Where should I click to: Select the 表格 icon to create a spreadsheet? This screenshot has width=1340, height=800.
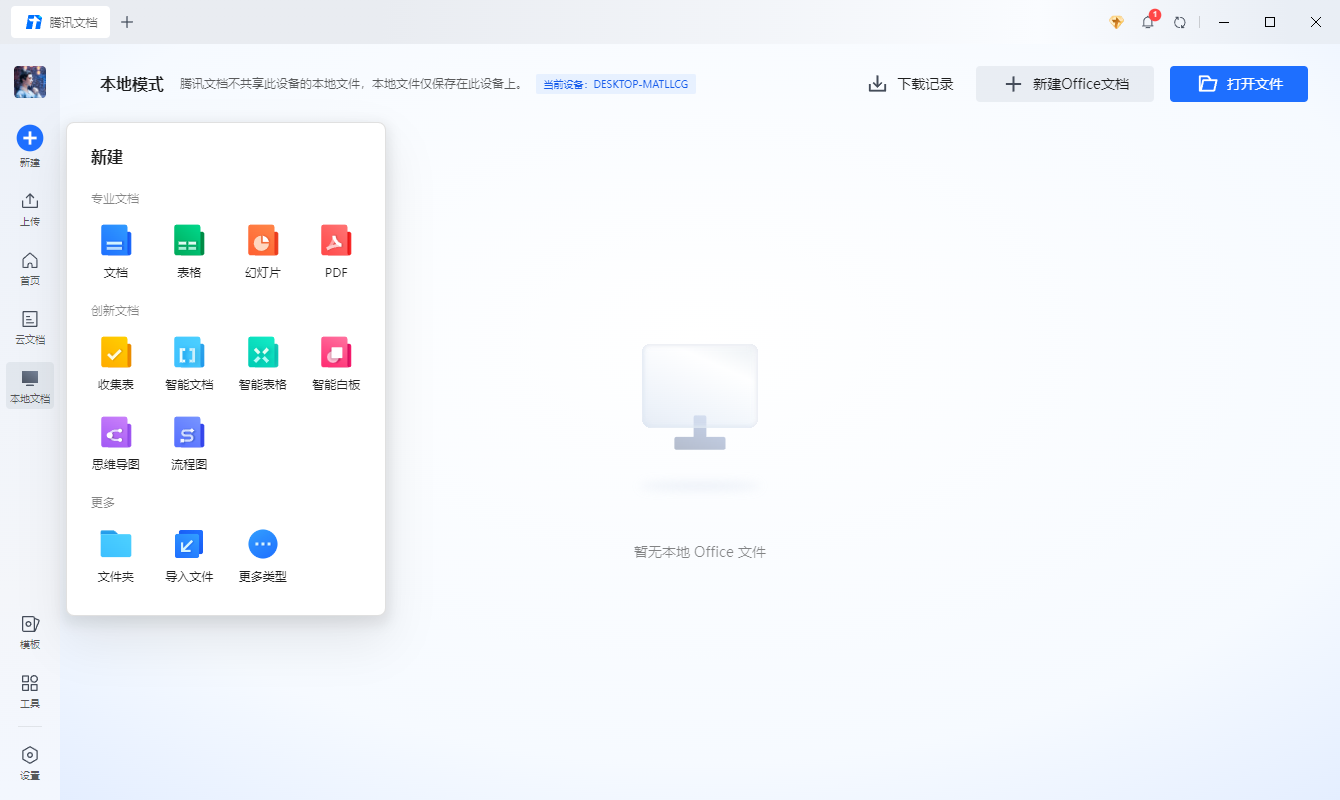click(189, 250)
